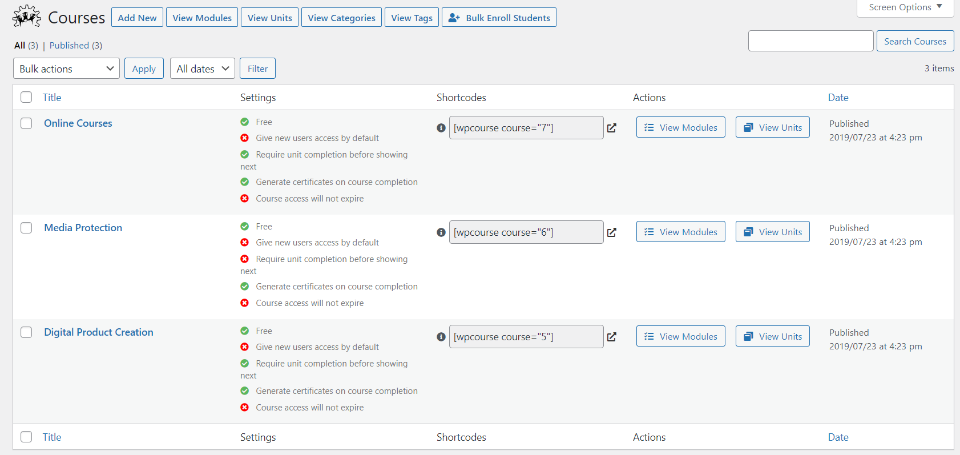Click info icon next to course 7 shortcode

pos(441,128)
